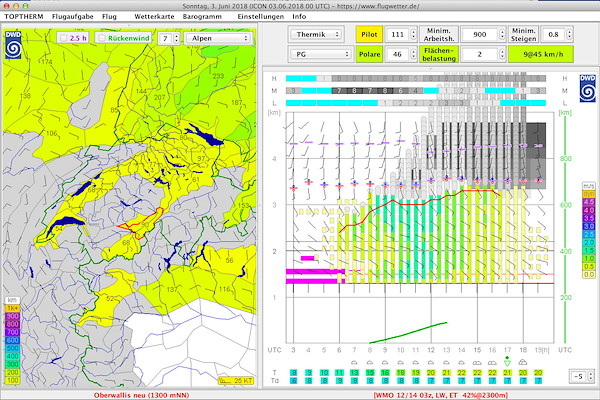This screenshot has height=400, width=600.
Task: Click the DWD logo on the map
Action: tap(13, 45)
